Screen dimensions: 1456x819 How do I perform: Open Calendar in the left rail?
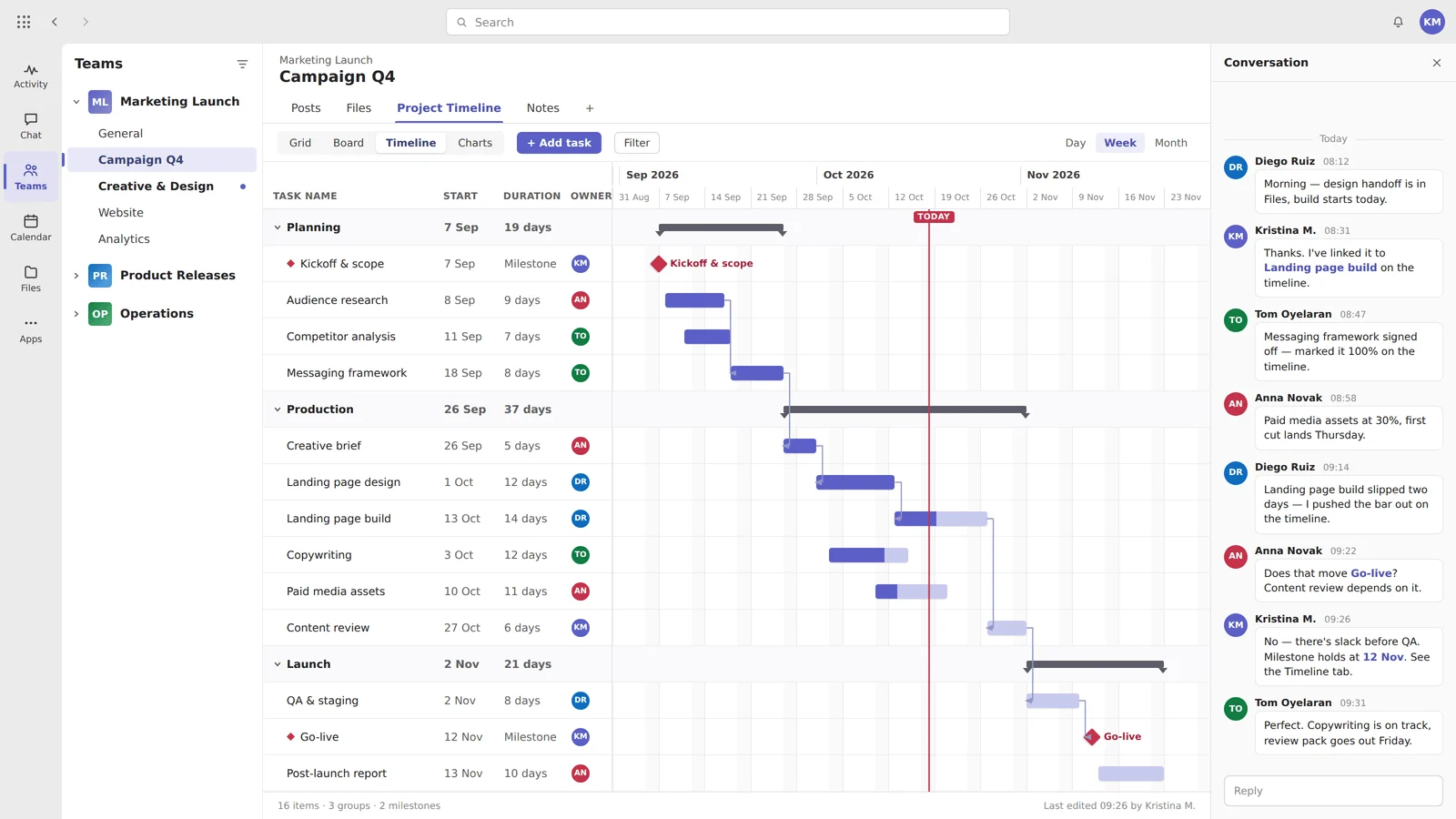pos(31,228)
